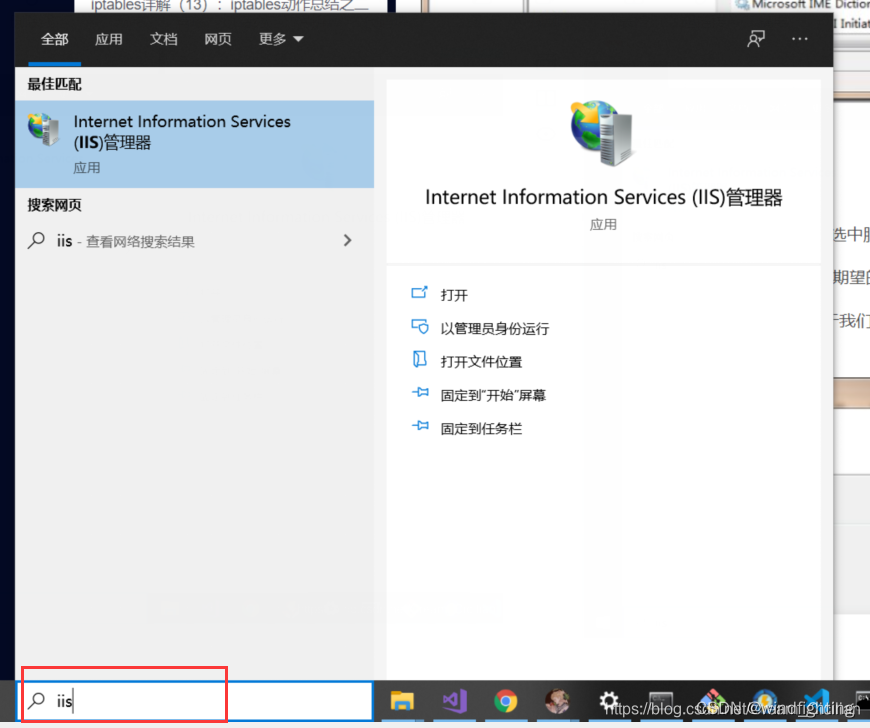
Task: Click the open-window icon beside 打开
Action: click(x=419, y=292)
